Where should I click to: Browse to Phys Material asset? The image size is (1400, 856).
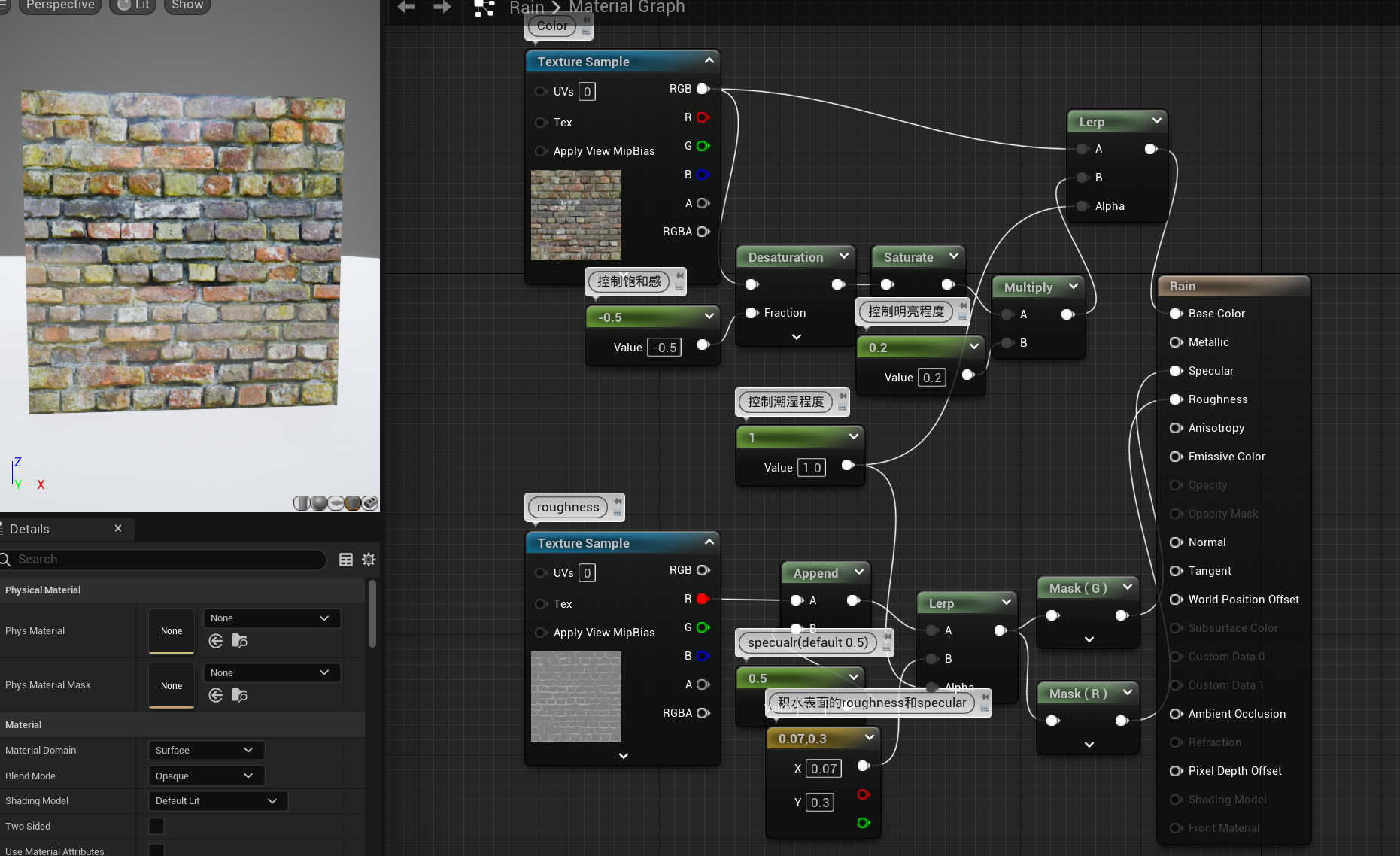(240, 641)
